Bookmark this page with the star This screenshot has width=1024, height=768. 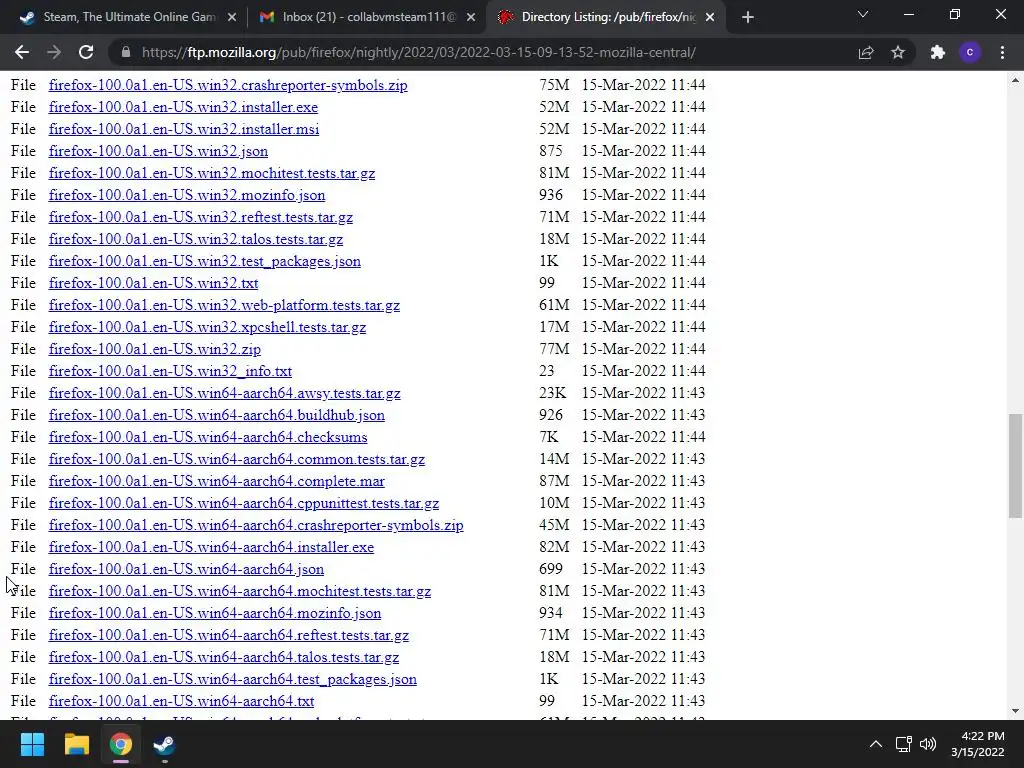click(x=898, y=52)
